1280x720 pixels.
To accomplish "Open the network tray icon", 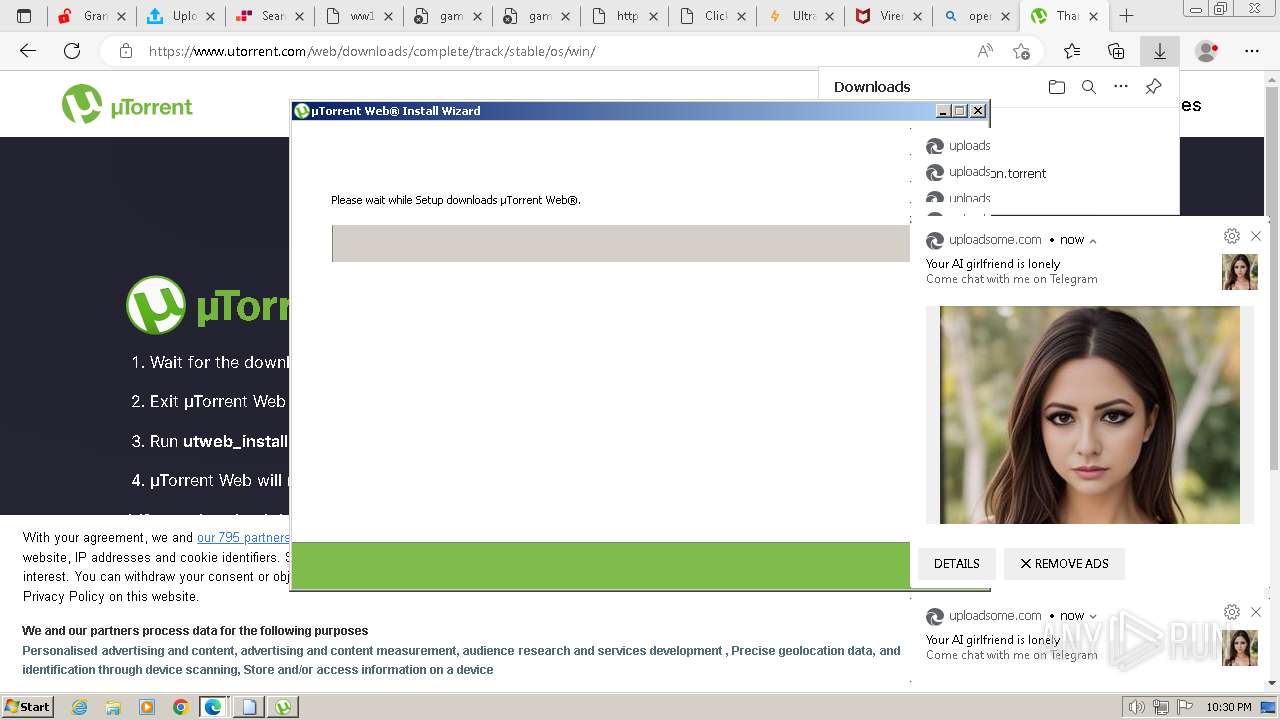I will (1161, 707).
